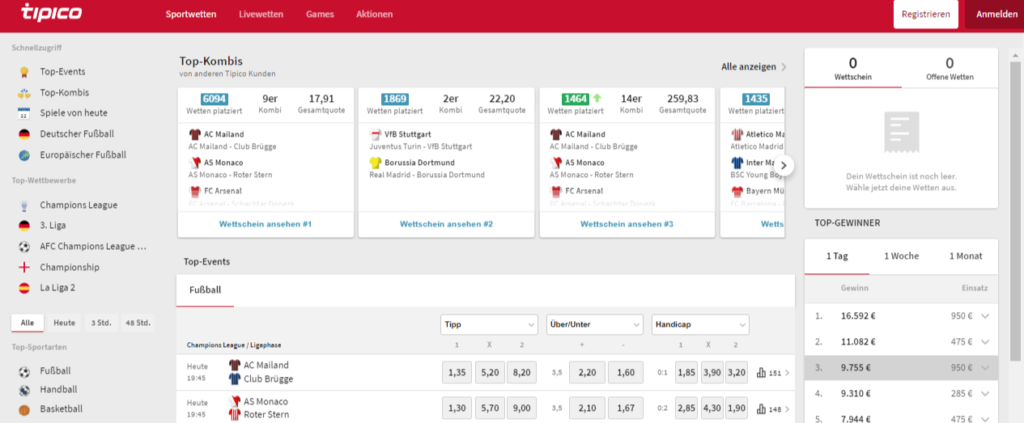Click the England flag beside Championship
This screenshot has width=1024, height=423.
[24, 267]
